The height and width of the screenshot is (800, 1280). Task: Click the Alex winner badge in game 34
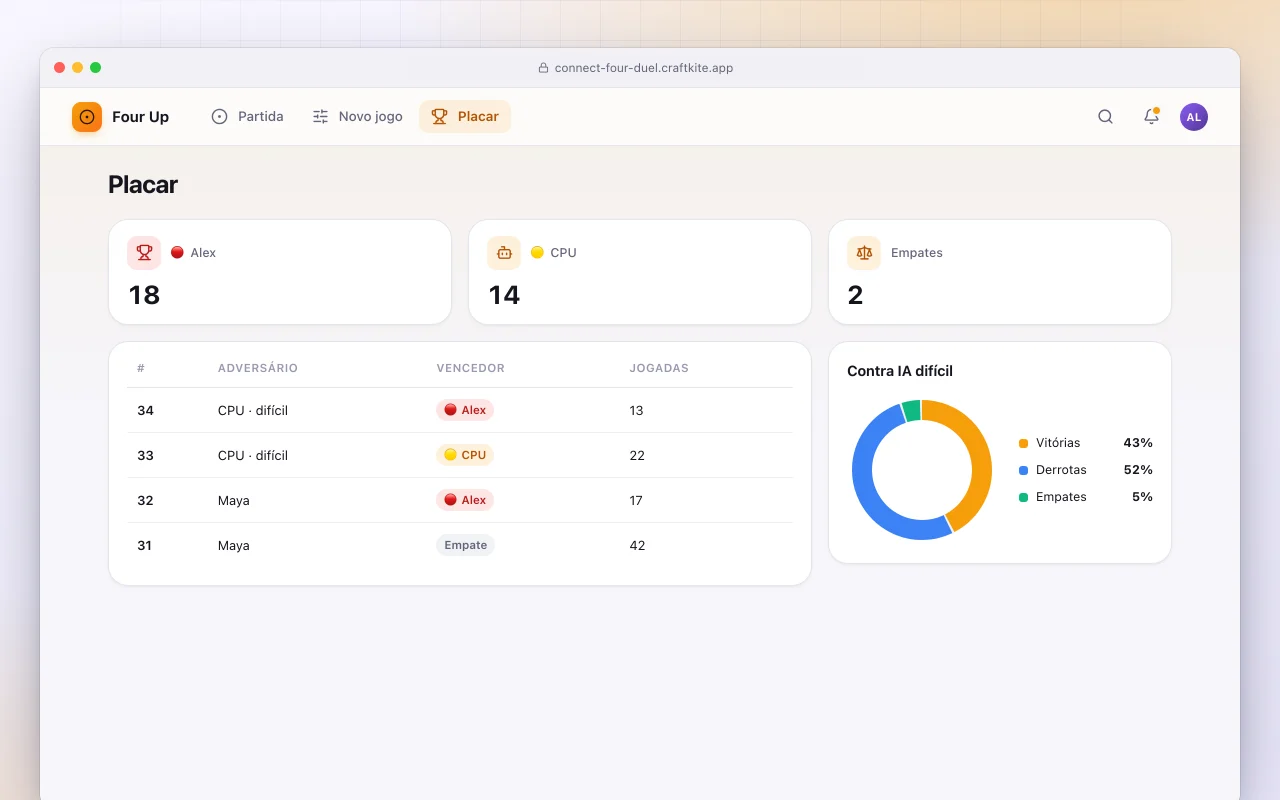(465, 410)
